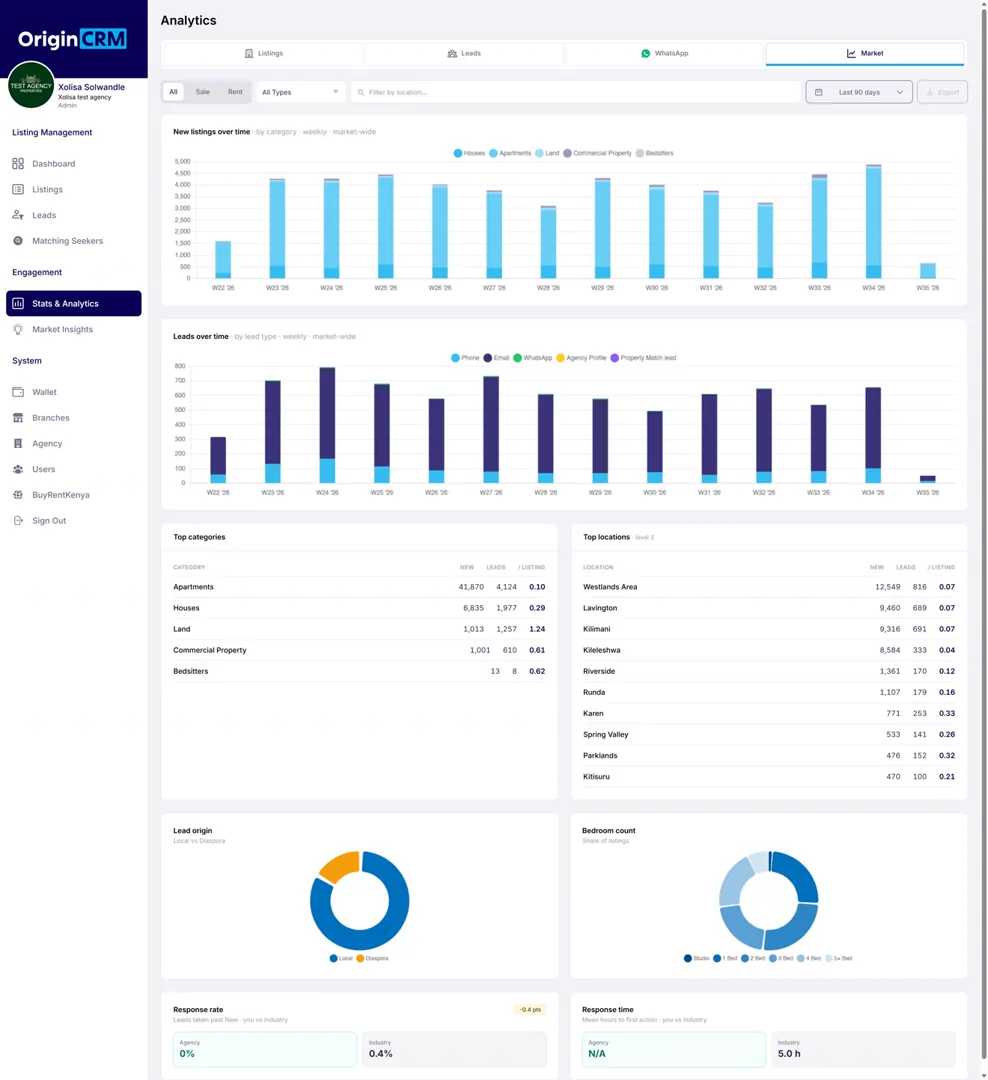Click the Industry 5.0 h card
The height and width of the screenshot is (1080, 988).
click(864, 1050)
